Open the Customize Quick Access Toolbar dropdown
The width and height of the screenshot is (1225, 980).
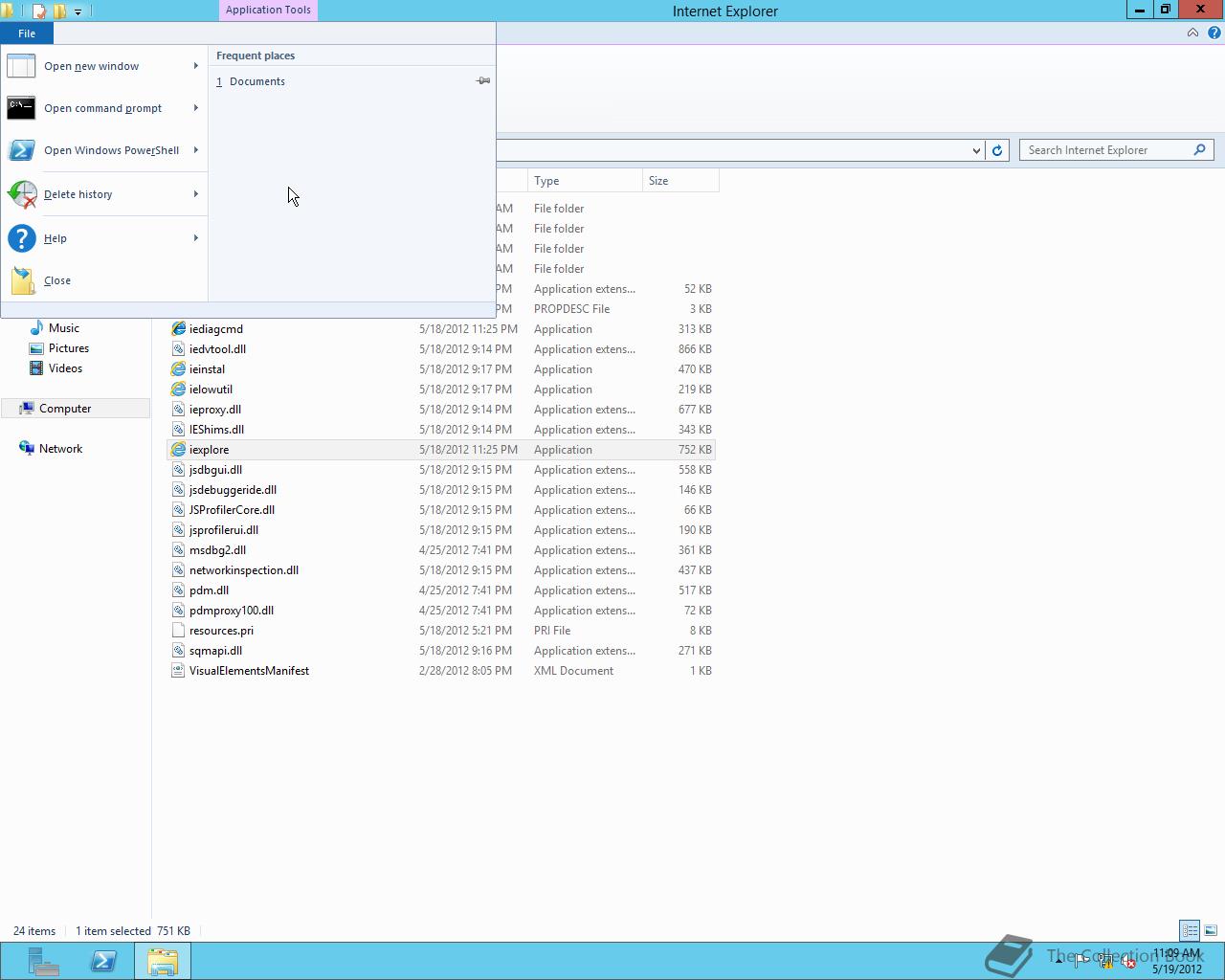pyautogui.click(x=78, y=11)
